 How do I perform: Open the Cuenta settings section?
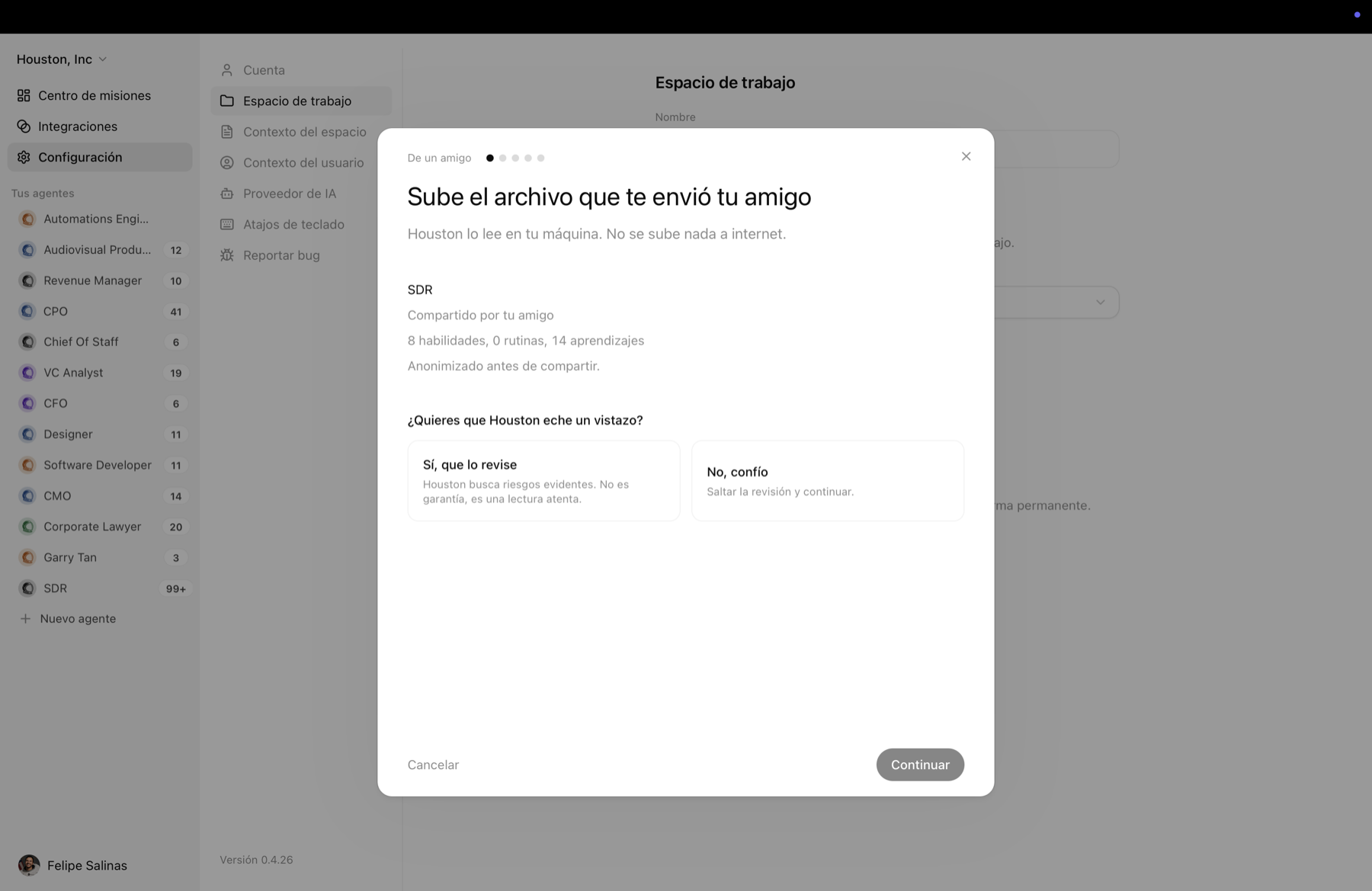pyautogui.click(x=301, y=70)
